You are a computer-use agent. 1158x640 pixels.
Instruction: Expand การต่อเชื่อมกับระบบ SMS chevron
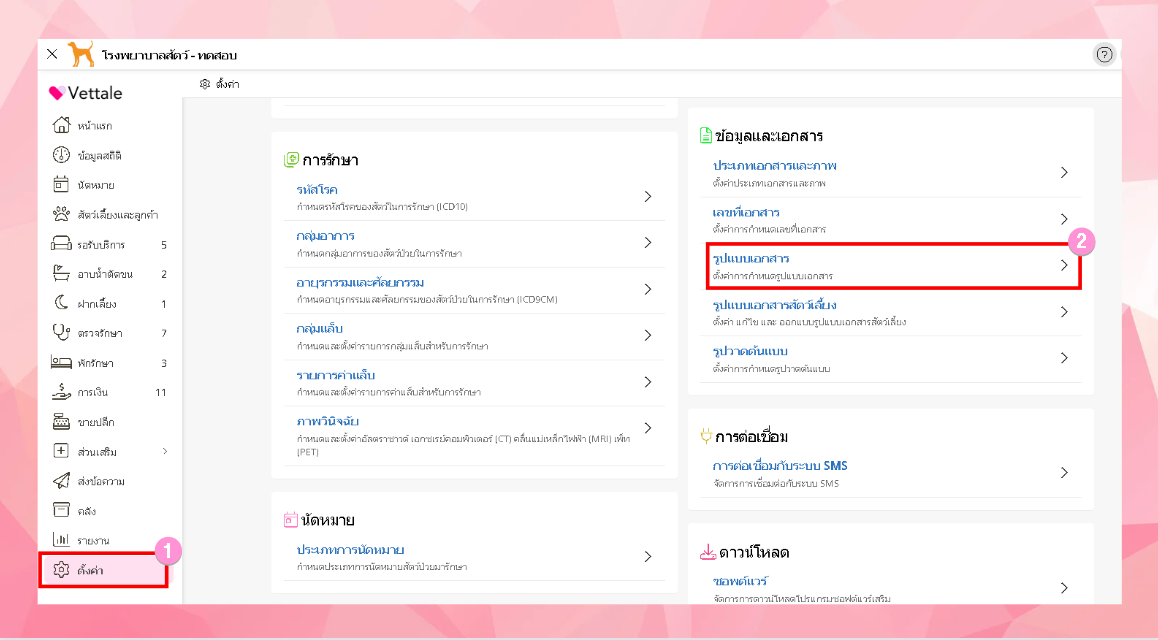tap(1064, 472)
